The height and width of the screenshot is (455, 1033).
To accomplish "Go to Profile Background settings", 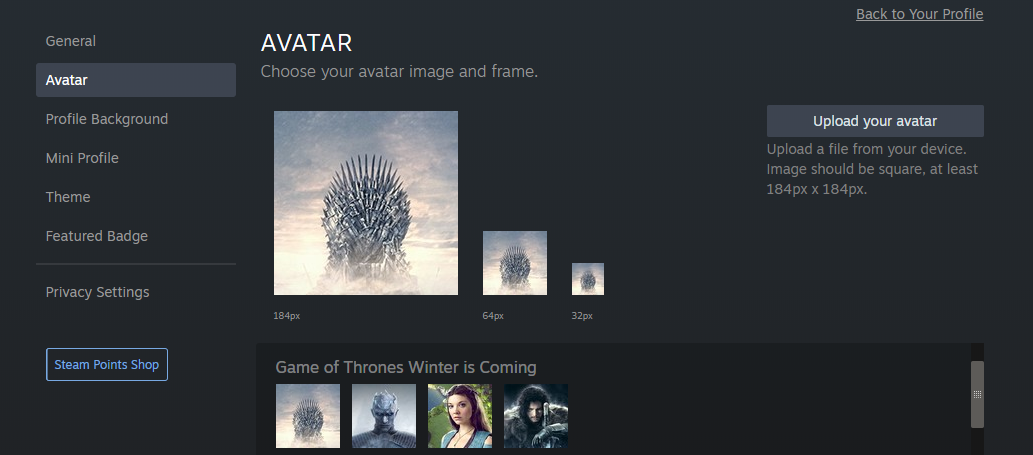I will click(x=107, y=119).
